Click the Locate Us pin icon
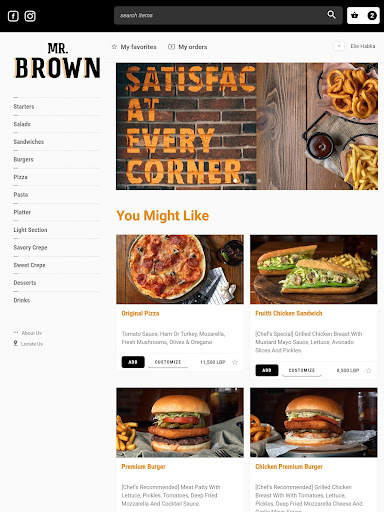384x512 pixels. [15, 343]
